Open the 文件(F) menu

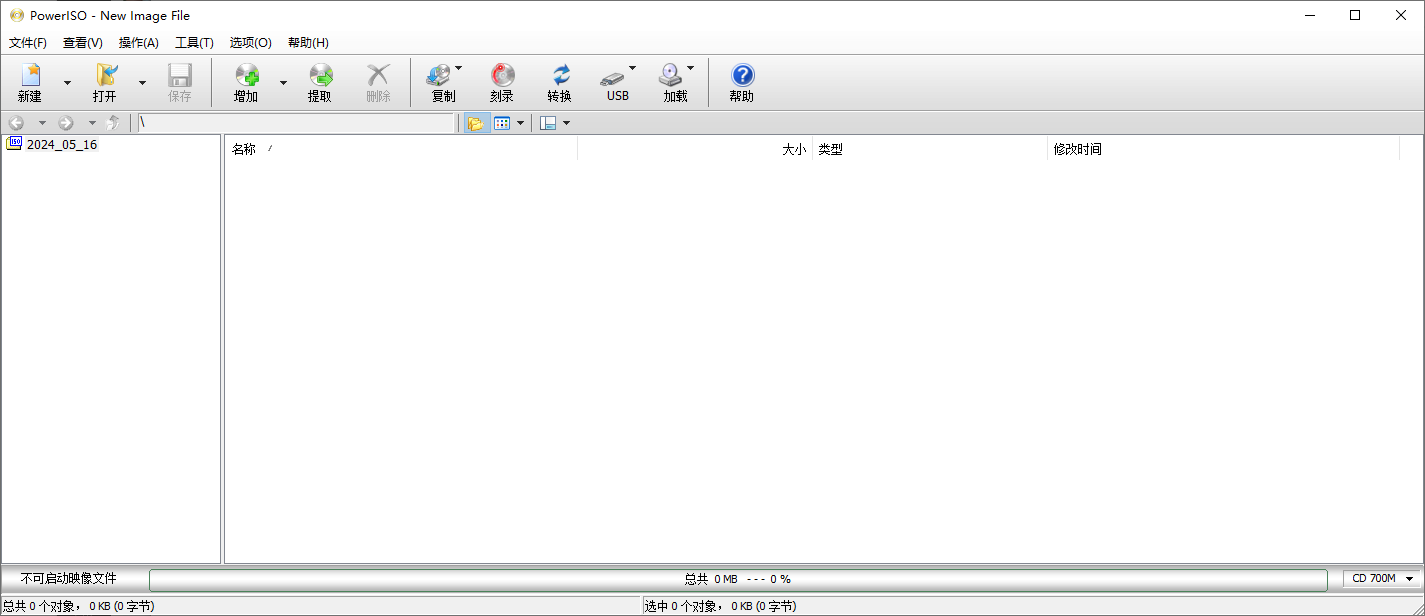tap(28, 43)
